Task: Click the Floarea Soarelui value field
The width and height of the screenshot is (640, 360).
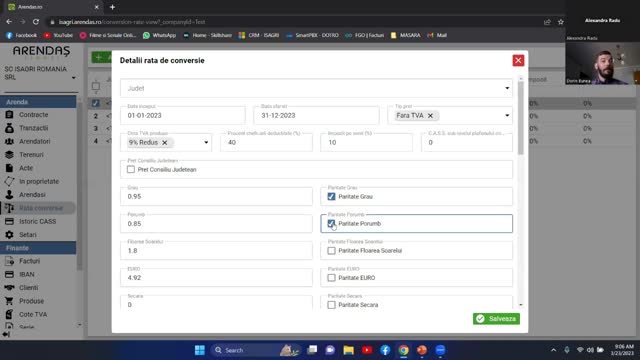Action: click(x=216, y=251)
